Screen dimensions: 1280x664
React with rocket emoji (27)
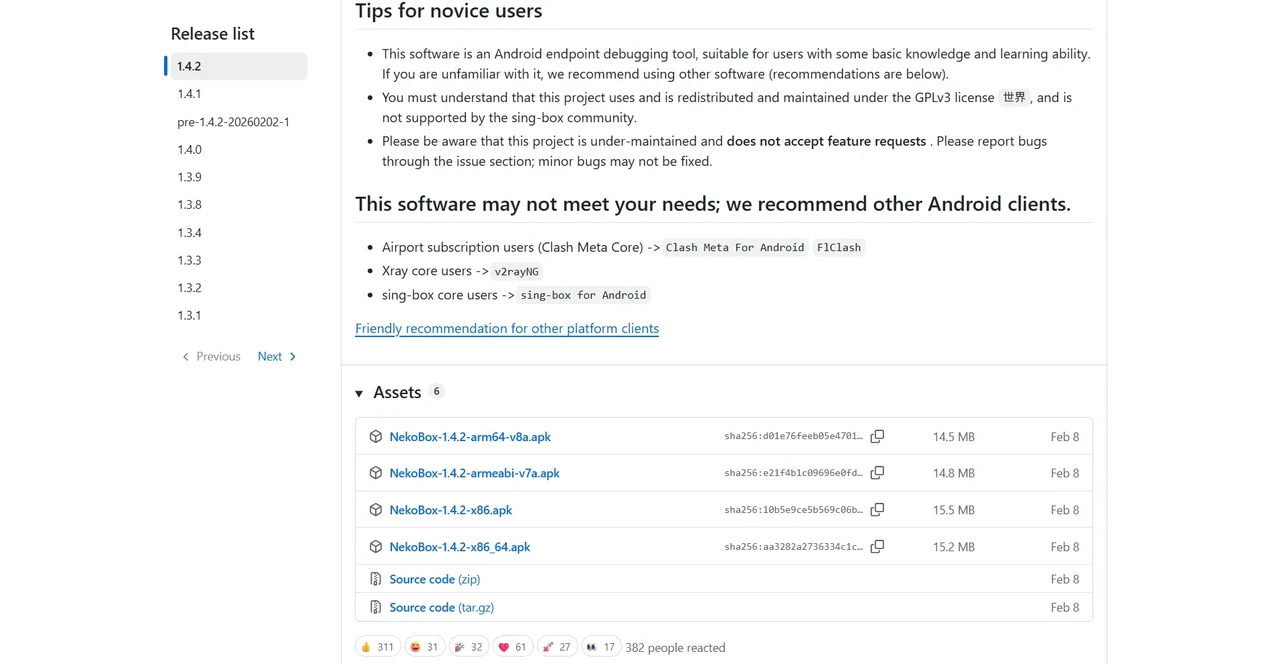[x=557, y=647]
